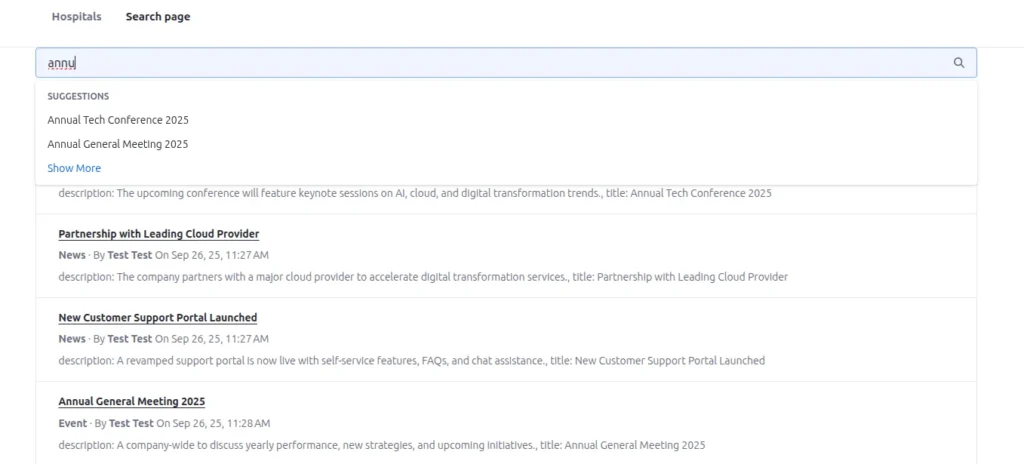Click the magnifying glass search icon
The width and height of the screenshot is (1024, 464).
pos(958,63)
